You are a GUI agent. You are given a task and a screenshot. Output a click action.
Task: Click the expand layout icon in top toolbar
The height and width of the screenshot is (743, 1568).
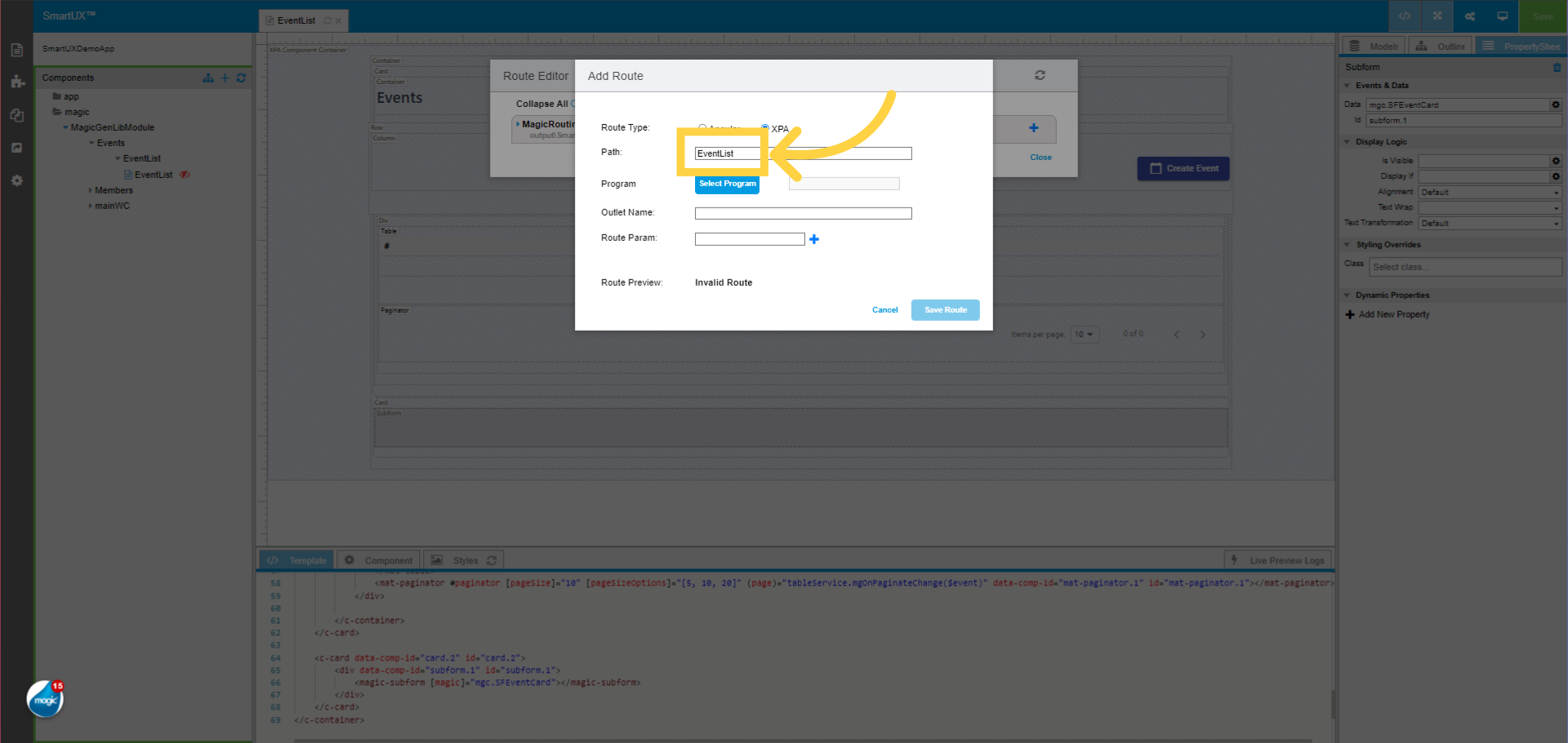pyautogui.click(x=1437, y=16)
